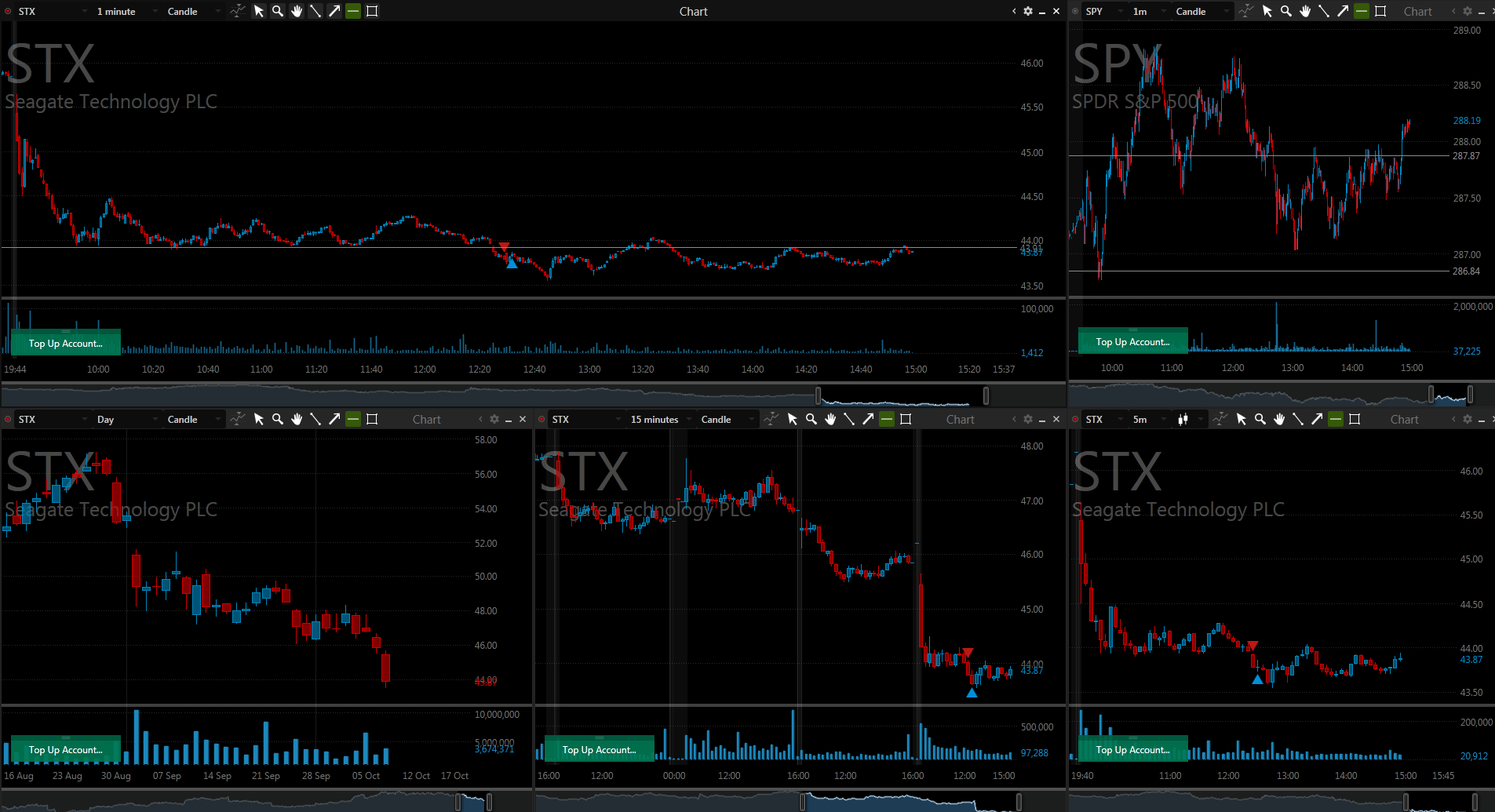Screen dimensions: 1495x812
Task: Select rectangle tool in STX 1 minute chart
Action: pos(372,11)
